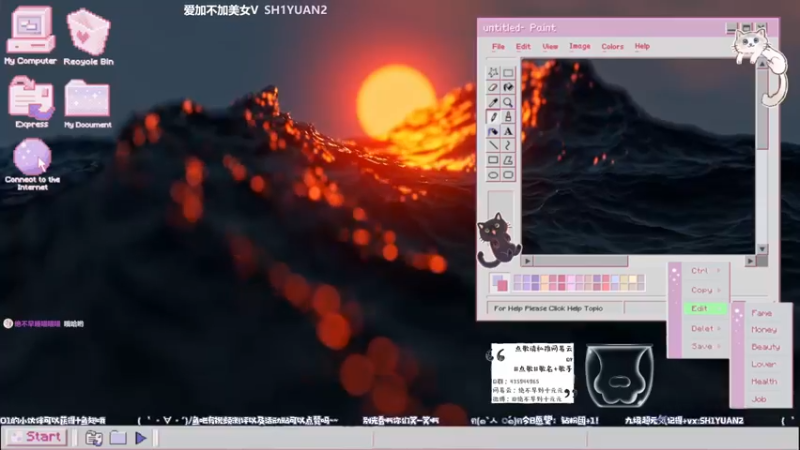Image resolution: width=800 pixels, height=450 pixels.
Task: Expand the Delet item in popup menu
Action: 705,329
